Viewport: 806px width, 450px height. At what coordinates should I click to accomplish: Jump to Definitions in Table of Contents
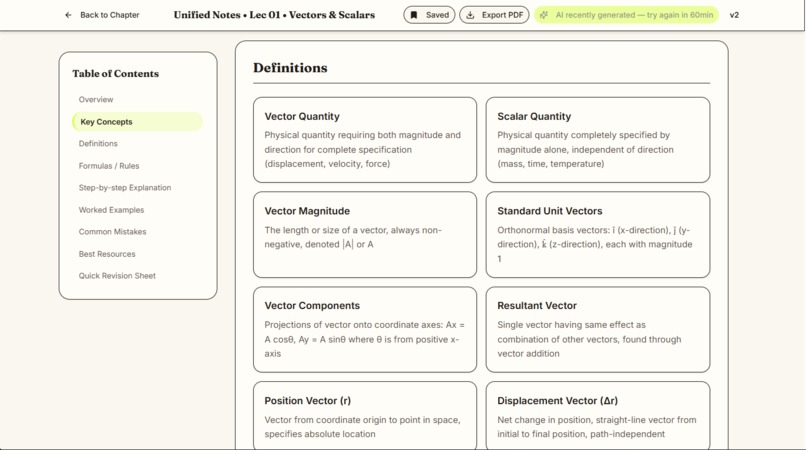[x=98, y=143]
